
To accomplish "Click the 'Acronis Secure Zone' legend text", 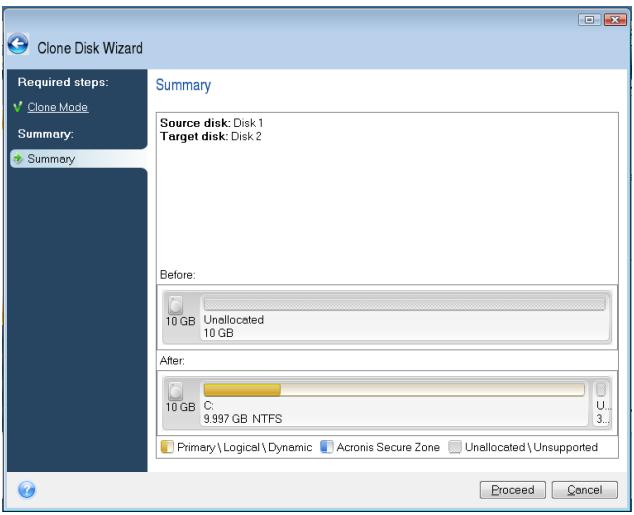I will click(x=388, y=447).
